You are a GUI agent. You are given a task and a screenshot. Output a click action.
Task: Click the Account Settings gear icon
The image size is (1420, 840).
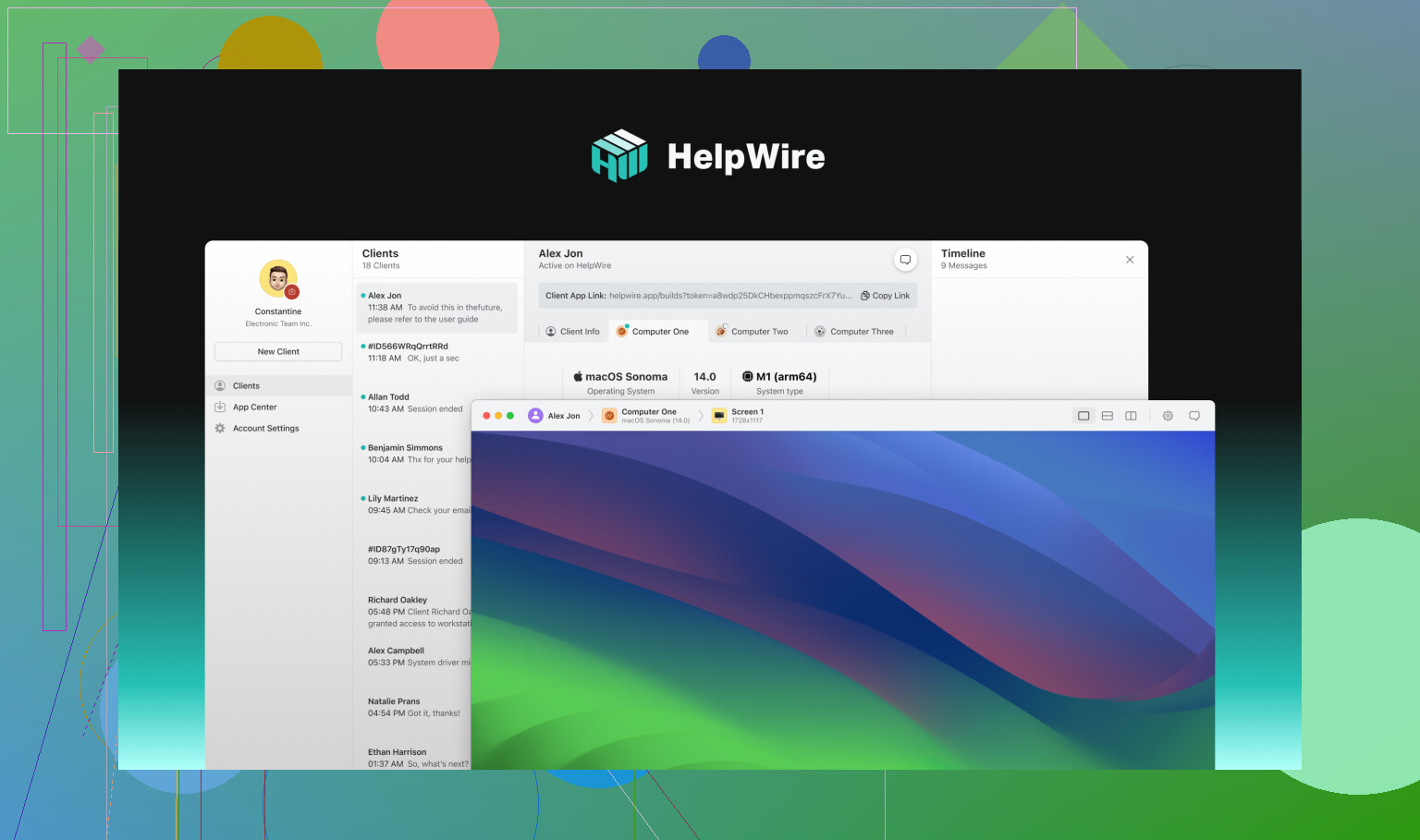coord(220,429)
